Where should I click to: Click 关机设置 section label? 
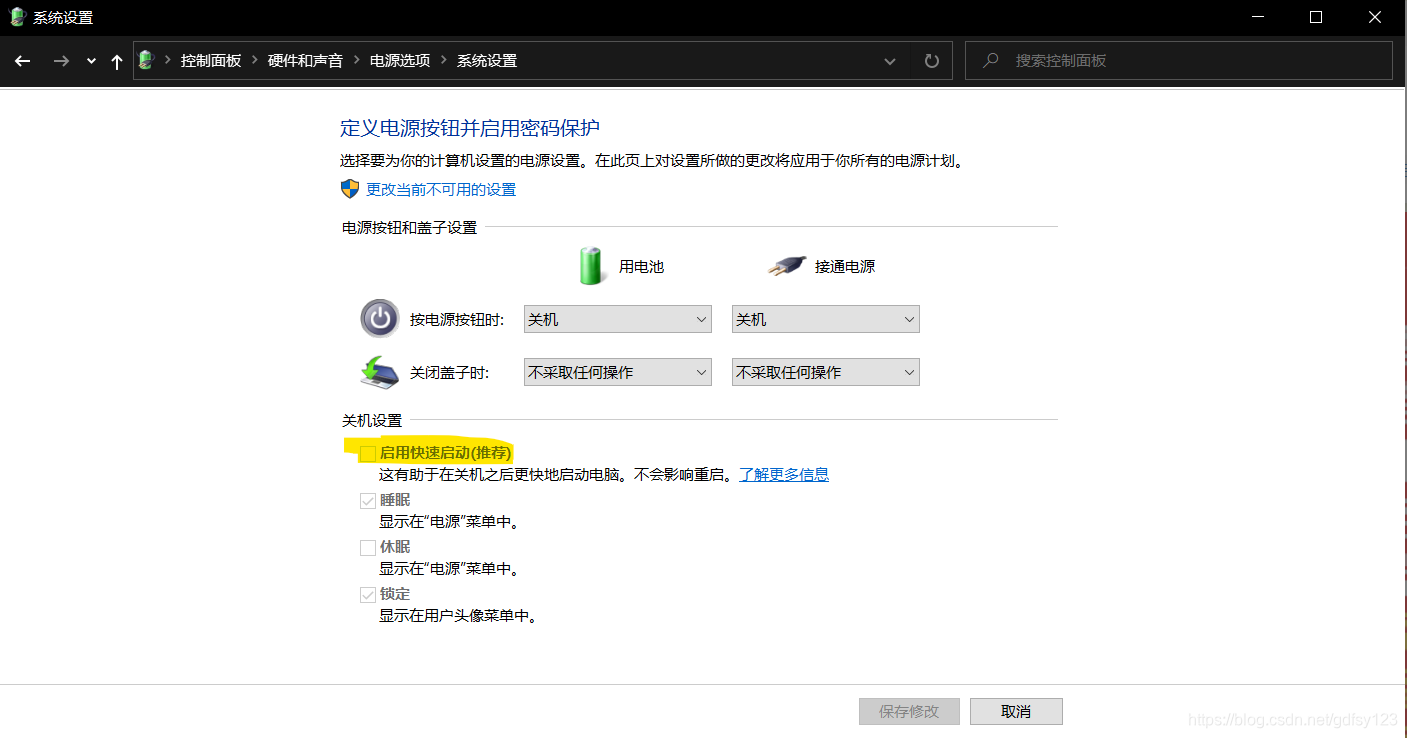pyautogui.click(x=372, y=420)
